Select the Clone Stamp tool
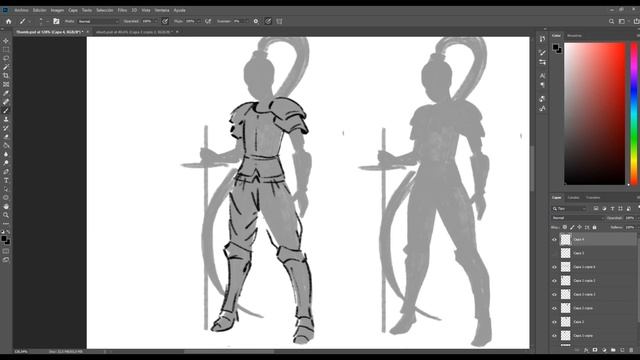Screen dimensions: 640x360 tap(6, 119)
